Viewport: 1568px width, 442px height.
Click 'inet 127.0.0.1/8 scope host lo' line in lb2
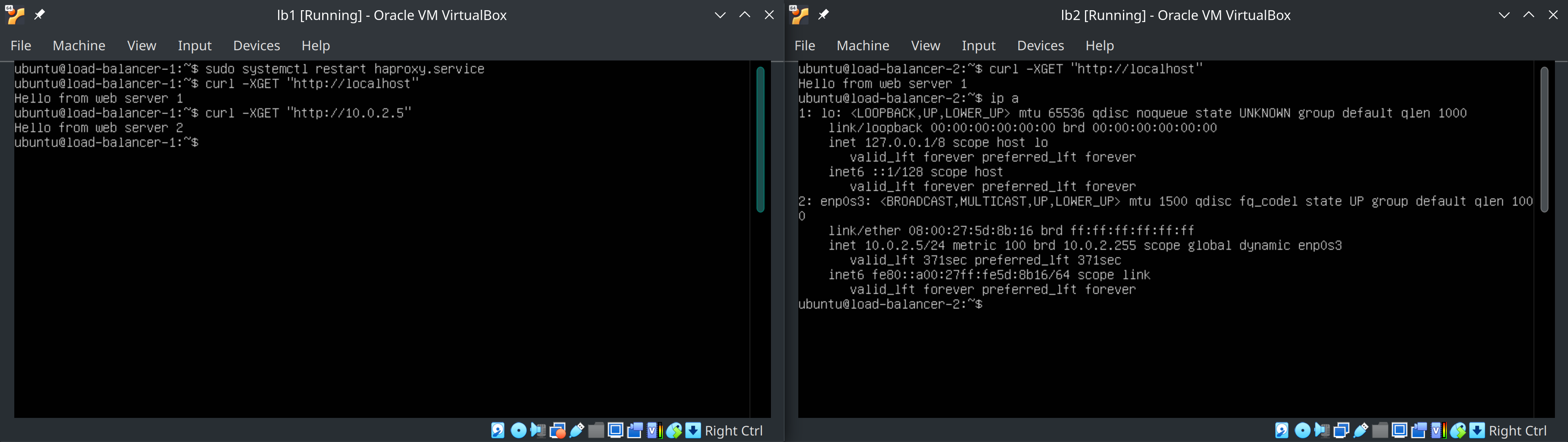click(x=938, y=143)
